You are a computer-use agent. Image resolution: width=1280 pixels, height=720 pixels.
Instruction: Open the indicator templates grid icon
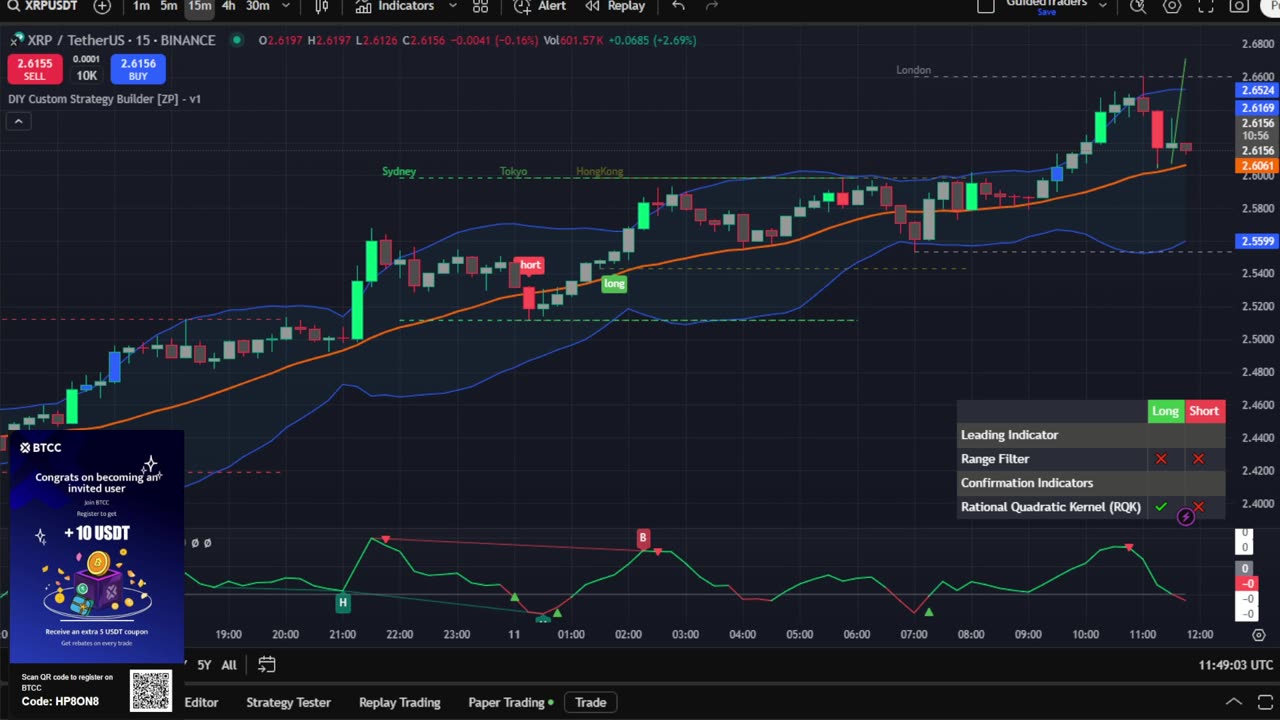tap(480, 6)
